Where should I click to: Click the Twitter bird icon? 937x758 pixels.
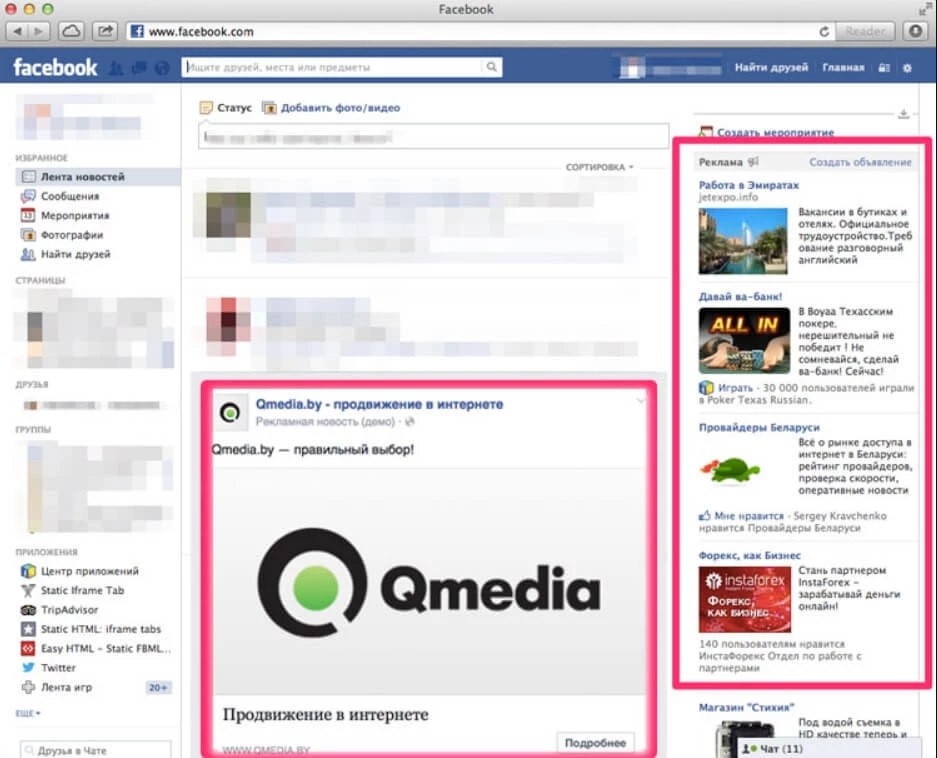pyautogui.click(x=28, y=668)
